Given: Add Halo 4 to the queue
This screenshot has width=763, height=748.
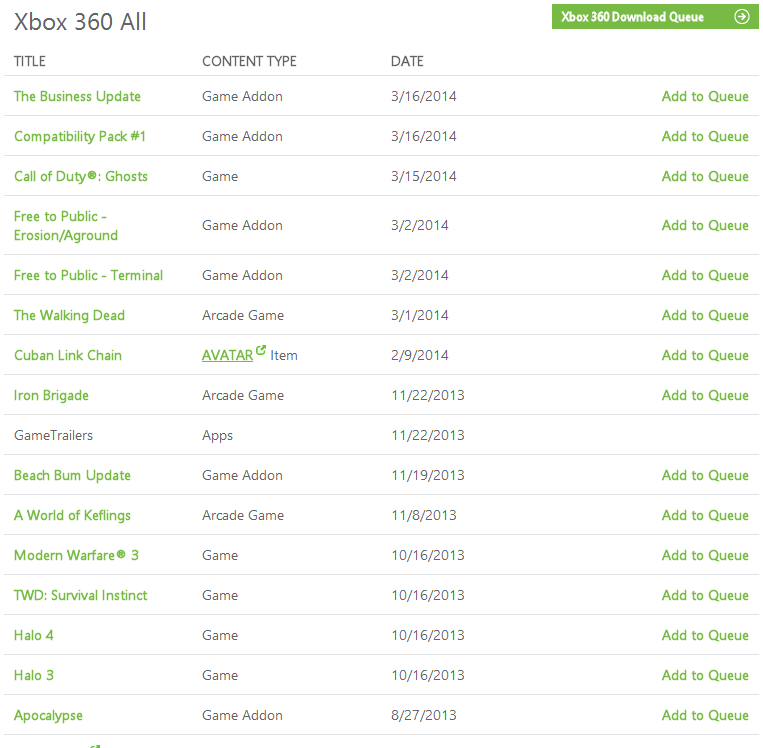Looking at the screenshot, I should point(705,636).
